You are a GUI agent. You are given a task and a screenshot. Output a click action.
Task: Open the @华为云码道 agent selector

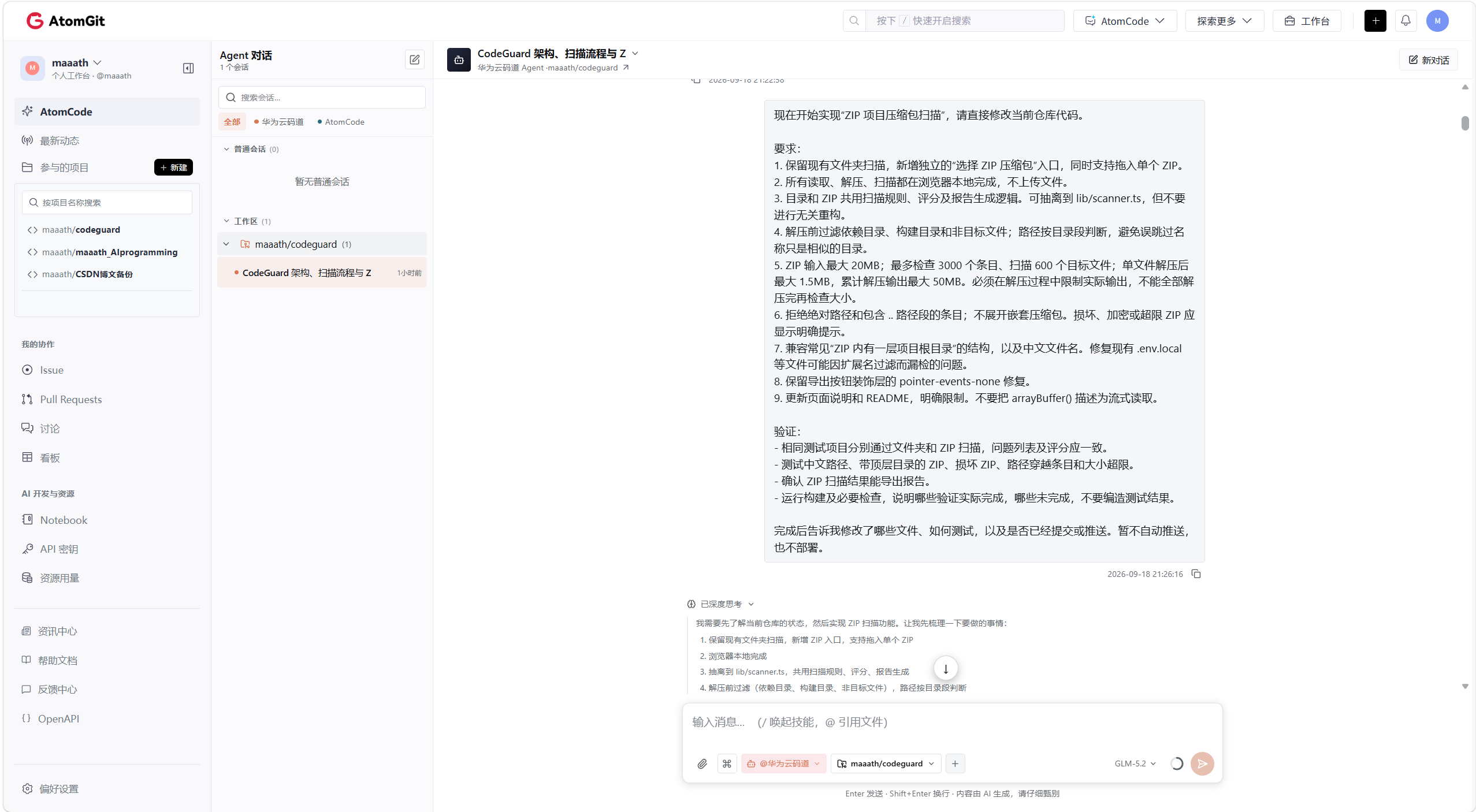783,763
